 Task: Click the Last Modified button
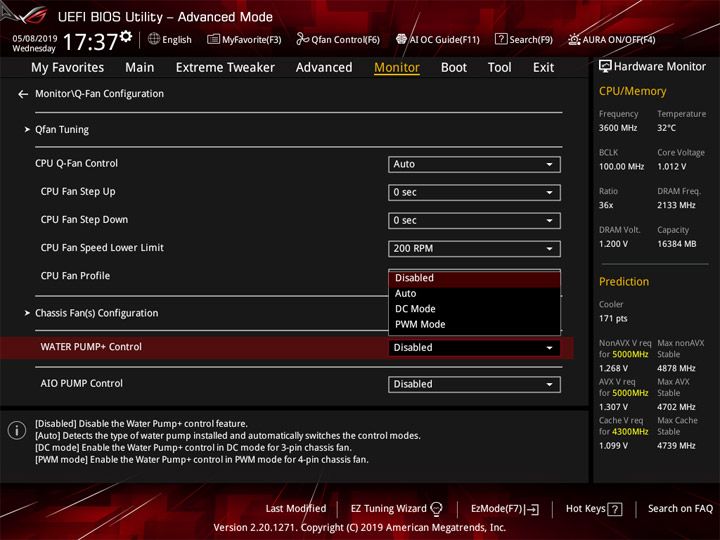296,509
